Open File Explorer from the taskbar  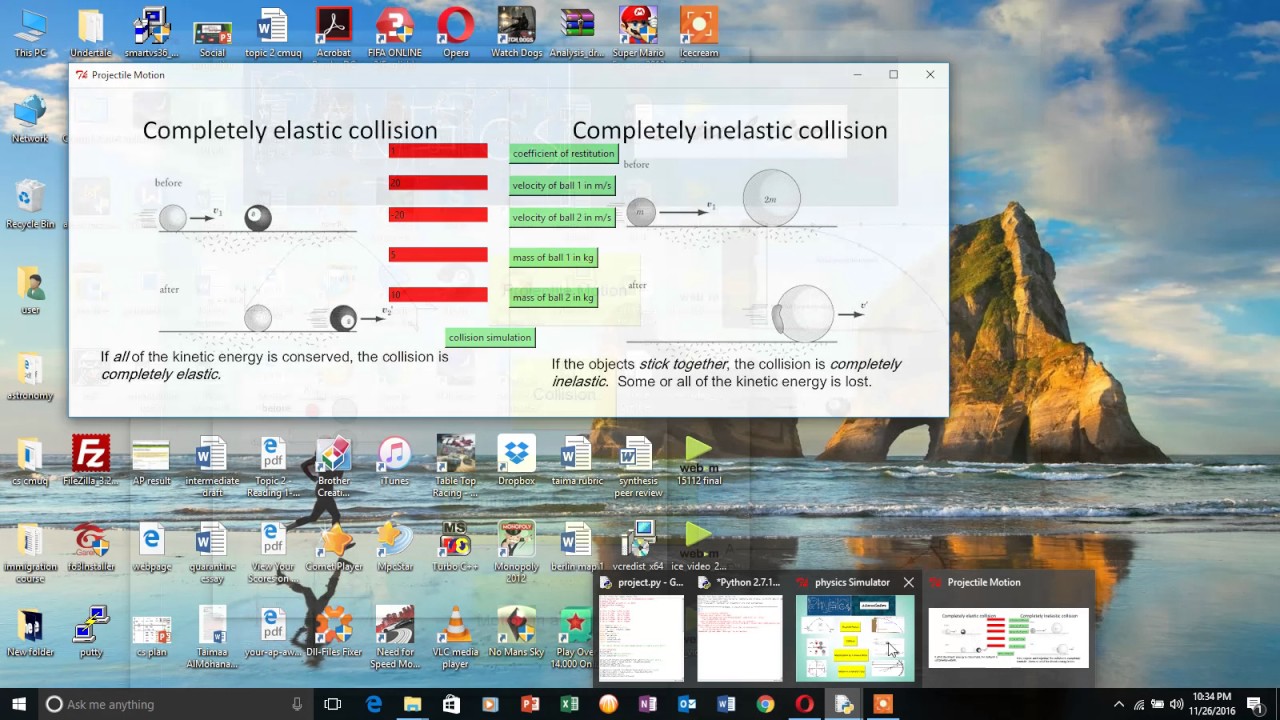(x=412, y=704)
